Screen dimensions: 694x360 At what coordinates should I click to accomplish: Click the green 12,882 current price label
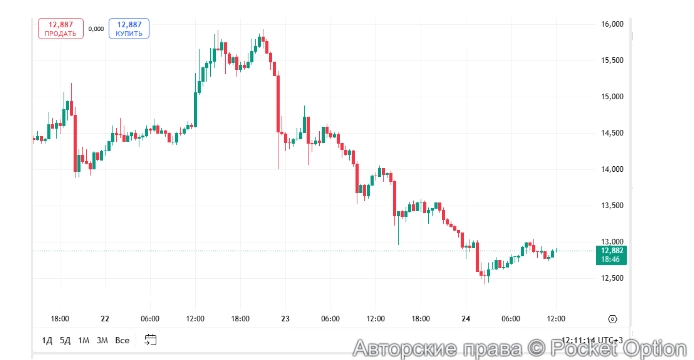pyautogui.click(x=612, y=251)
